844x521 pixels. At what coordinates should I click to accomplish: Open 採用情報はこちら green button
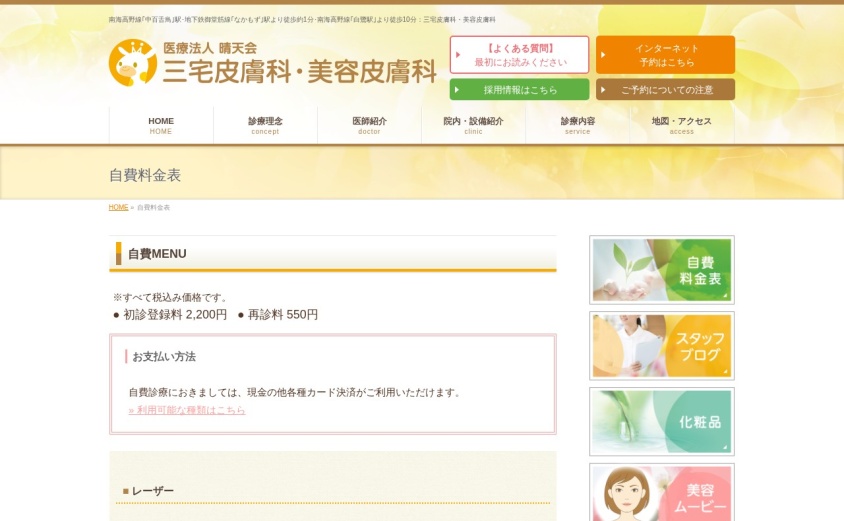[x=519, y=89]
